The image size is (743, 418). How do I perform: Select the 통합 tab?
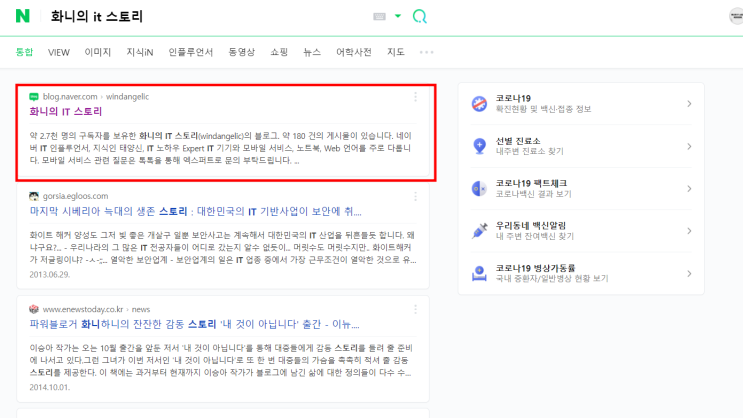point(24,52)
